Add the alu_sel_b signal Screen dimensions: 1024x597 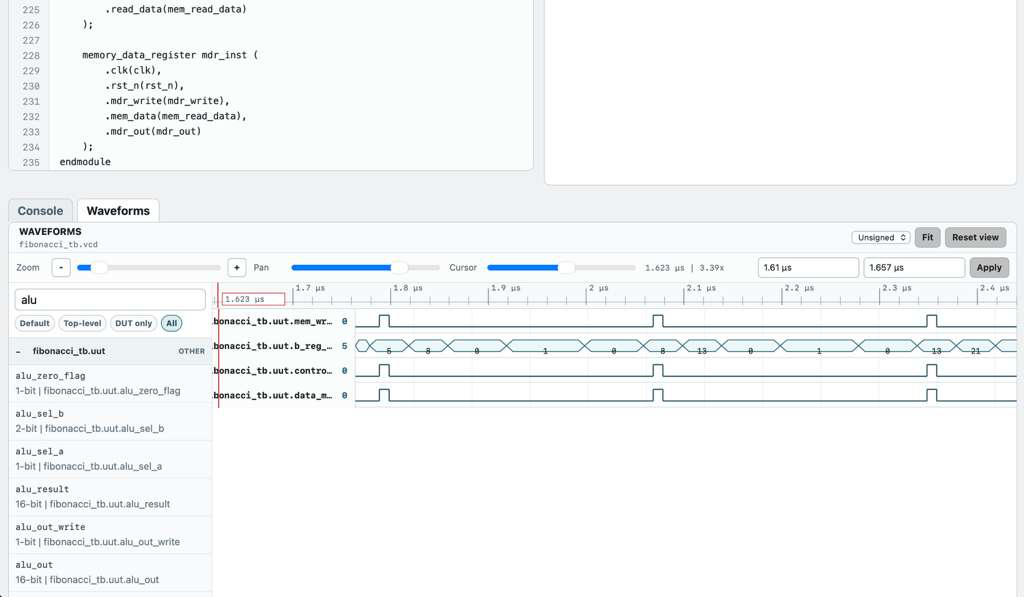pyautogui.click(x=110, y=421)
